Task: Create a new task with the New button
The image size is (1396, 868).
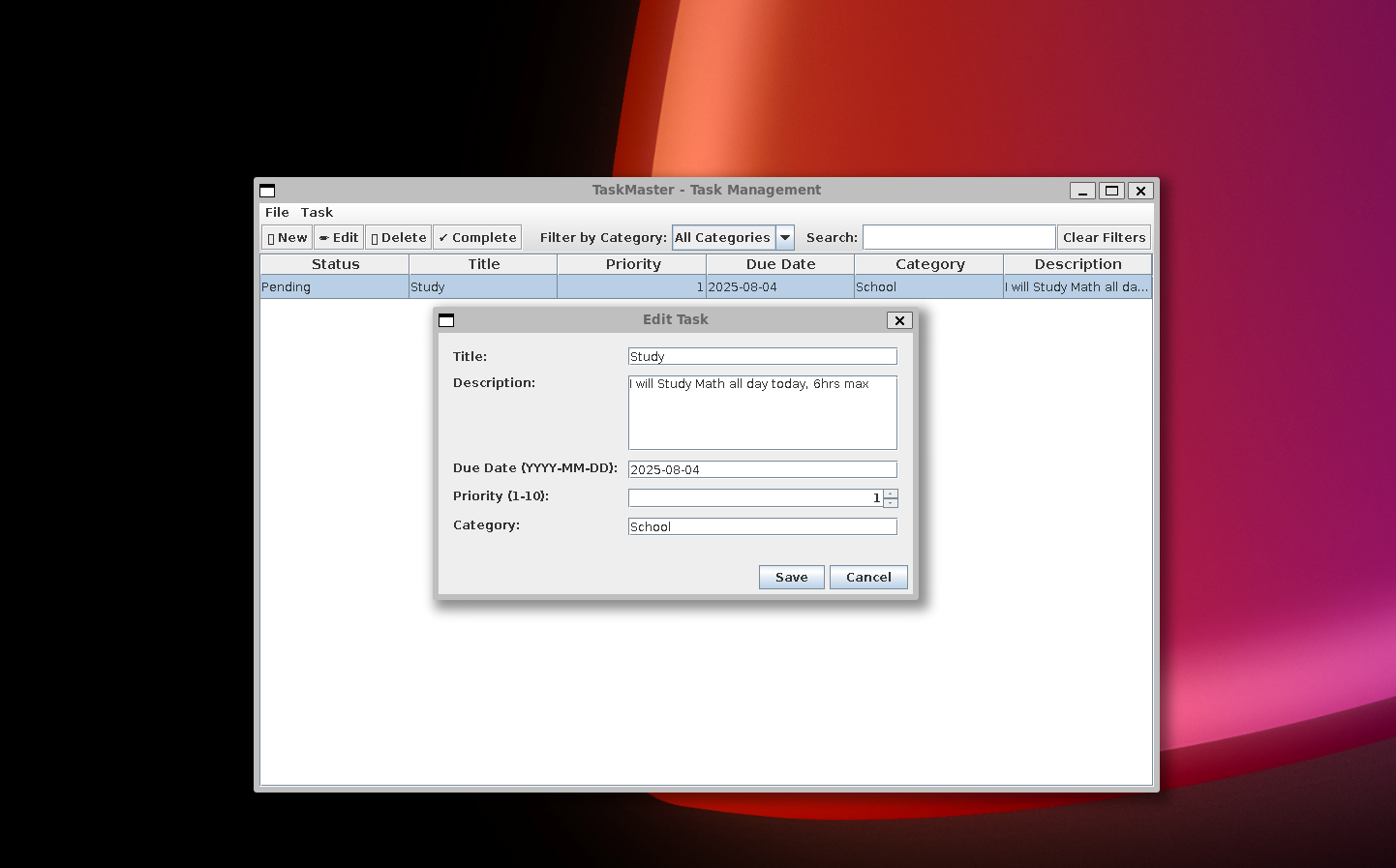Action: (x=286, y=236)
